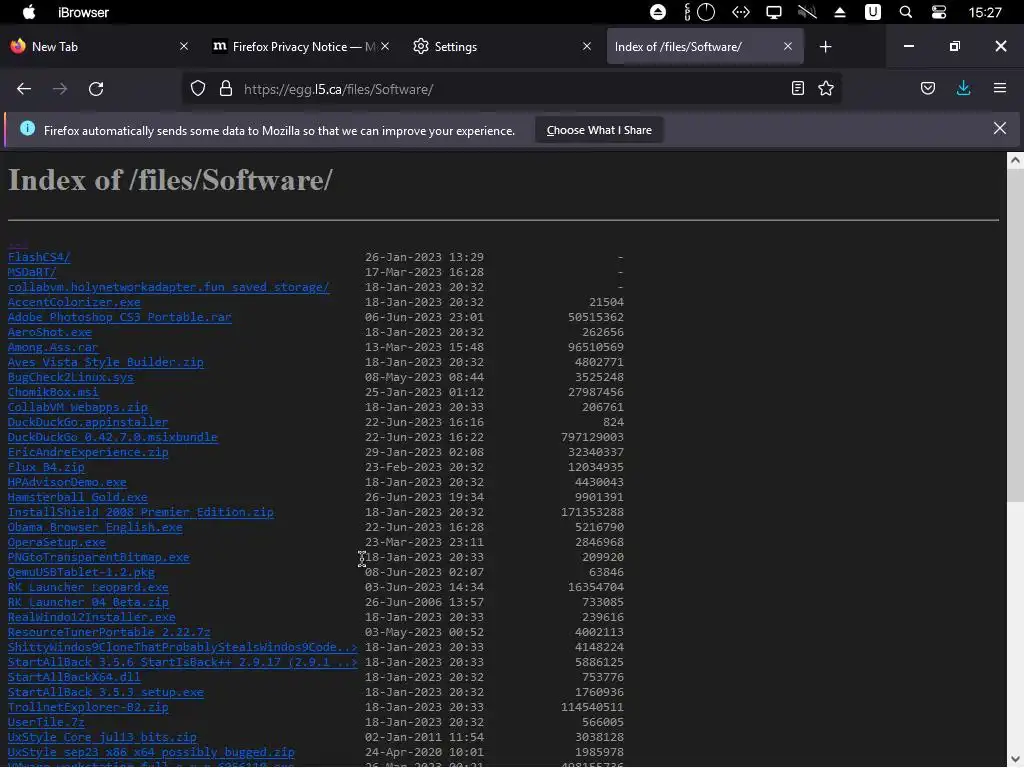Image resolution: width=1024 pixels, height=768 pixels.
Task: Click the muted volume icon in menu bar
Action: point(807,12)
